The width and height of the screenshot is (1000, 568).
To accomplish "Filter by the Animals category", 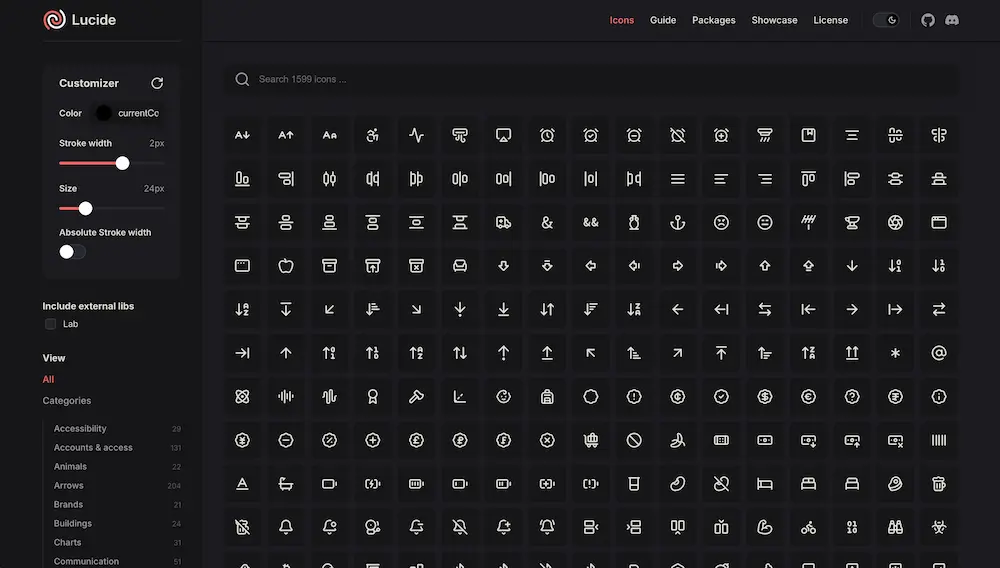I will 70,467.
